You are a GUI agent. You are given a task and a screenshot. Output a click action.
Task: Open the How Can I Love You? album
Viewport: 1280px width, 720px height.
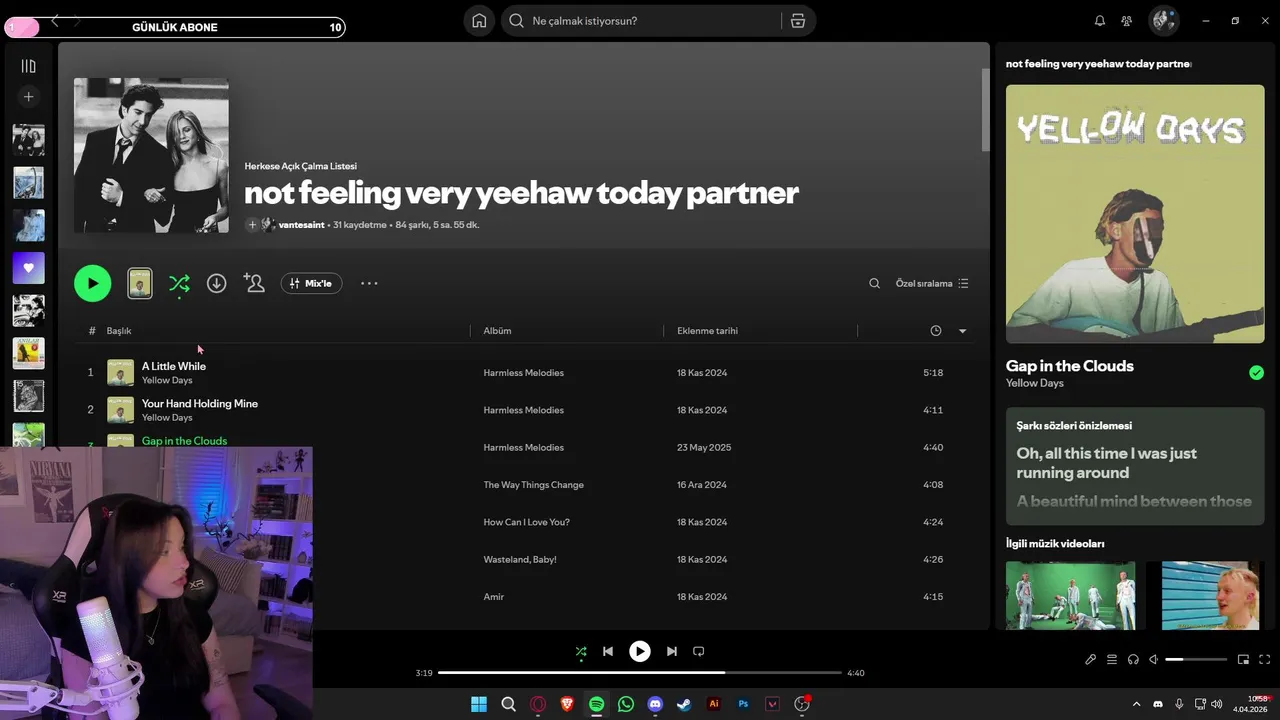click(526, 522)
